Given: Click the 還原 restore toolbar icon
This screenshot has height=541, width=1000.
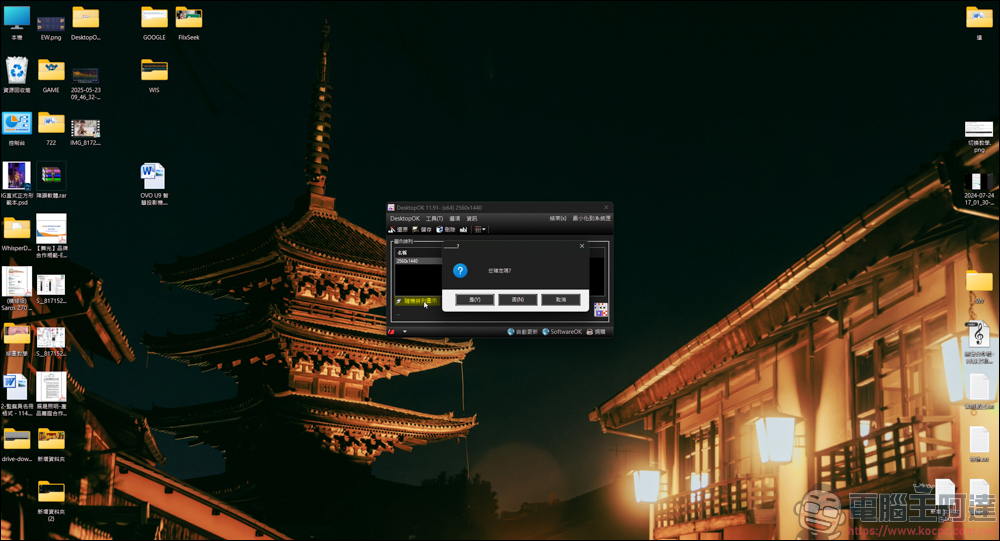Looking at the screenshot, I should click(398, 229).
